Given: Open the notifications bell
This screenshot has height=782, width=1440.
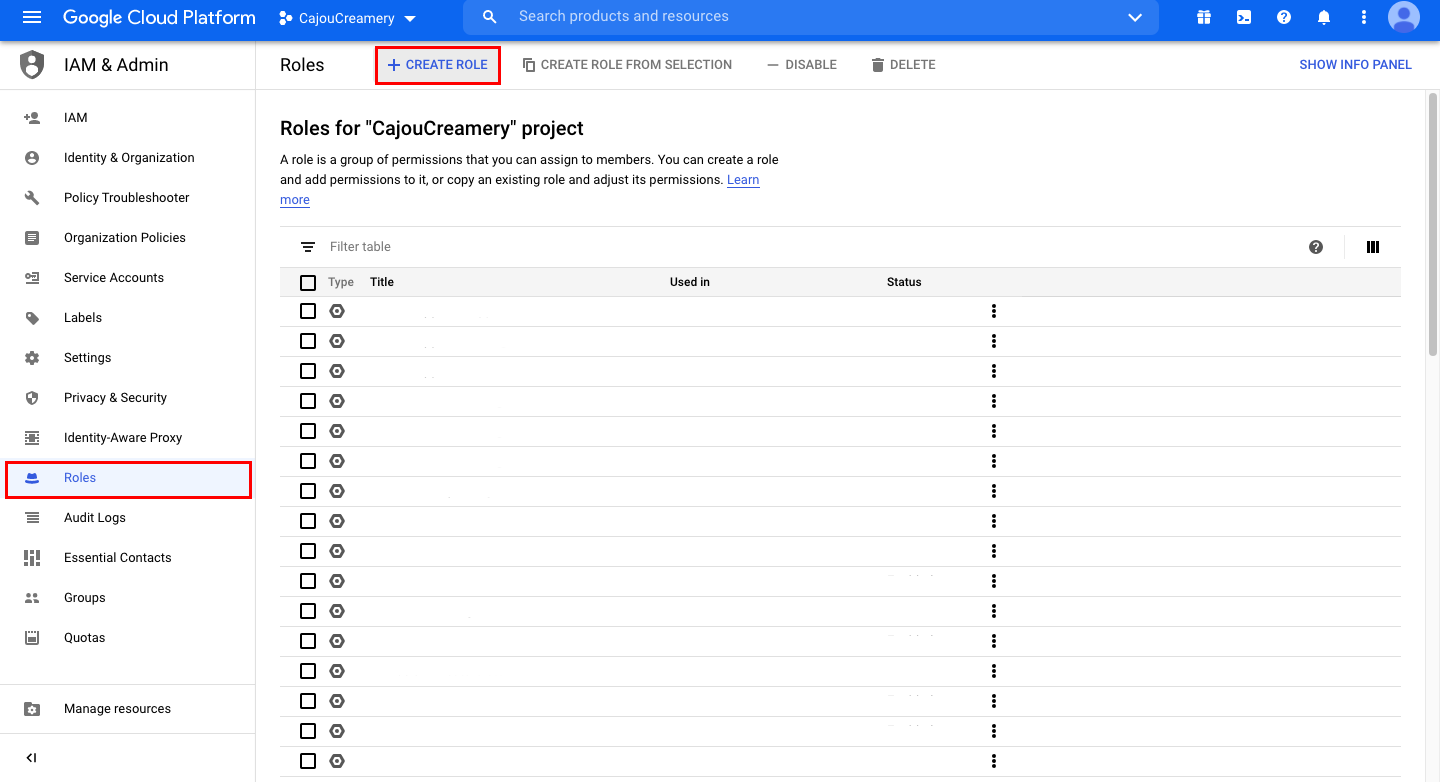Looking at the screenshot, I should coord(1324,17).
